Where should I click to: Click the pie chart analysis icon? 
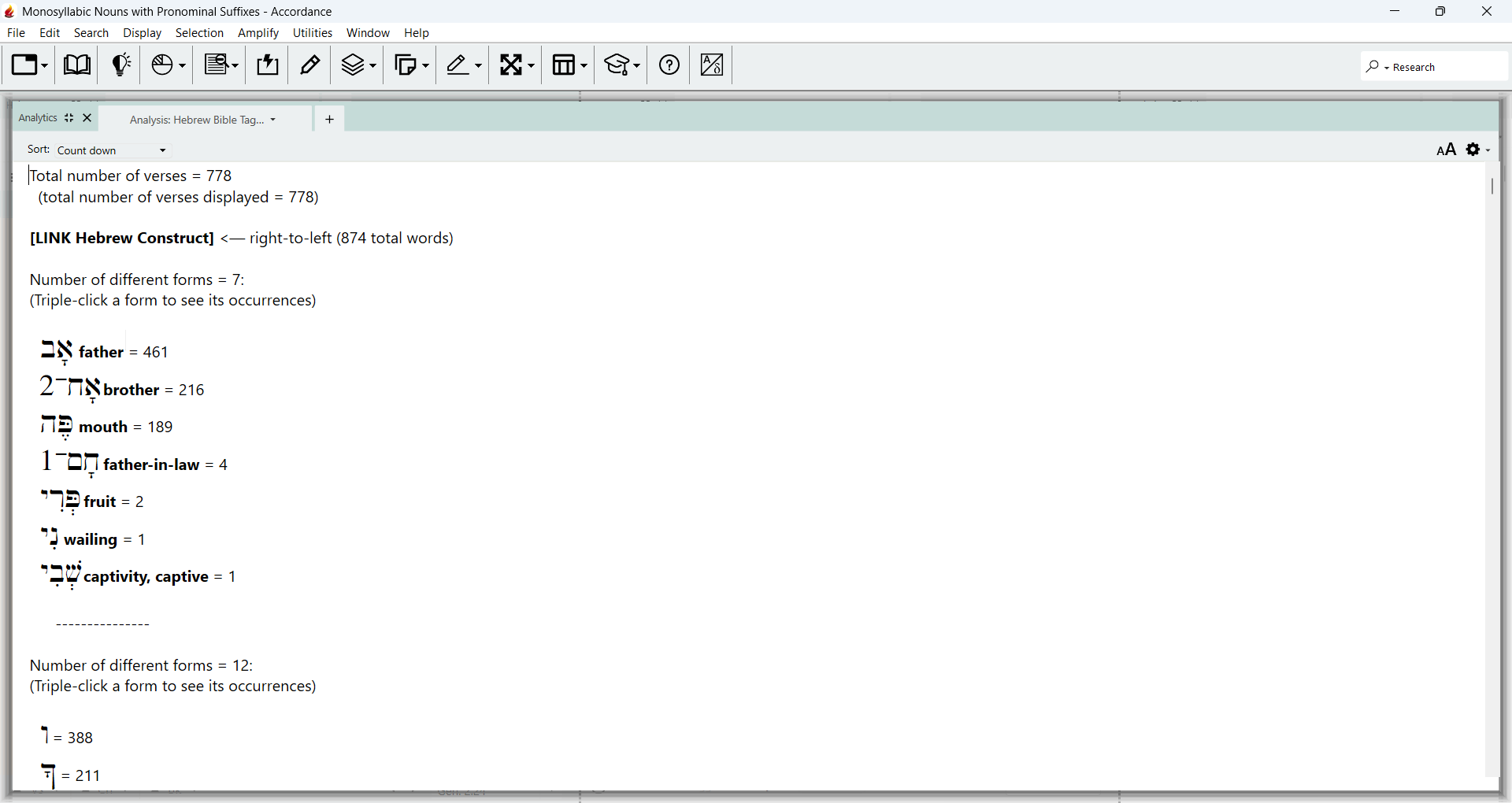pyautogui.click(x=169, y=65)
